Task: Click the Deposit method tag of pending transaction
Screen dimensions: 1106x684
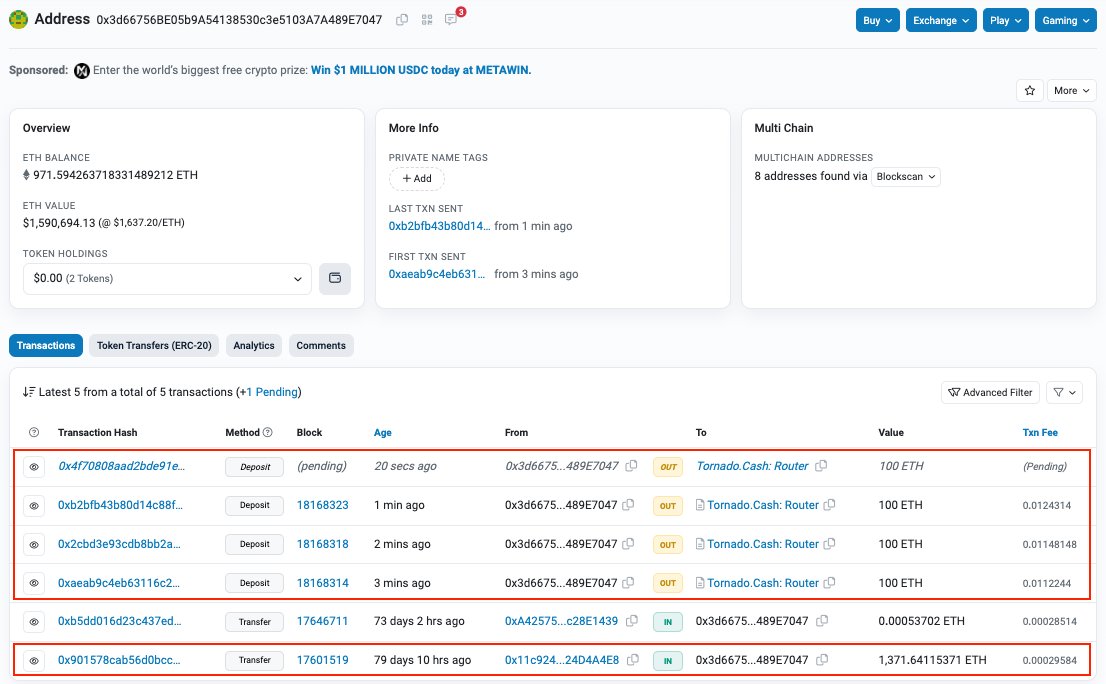Action: [x=255, y=467]
